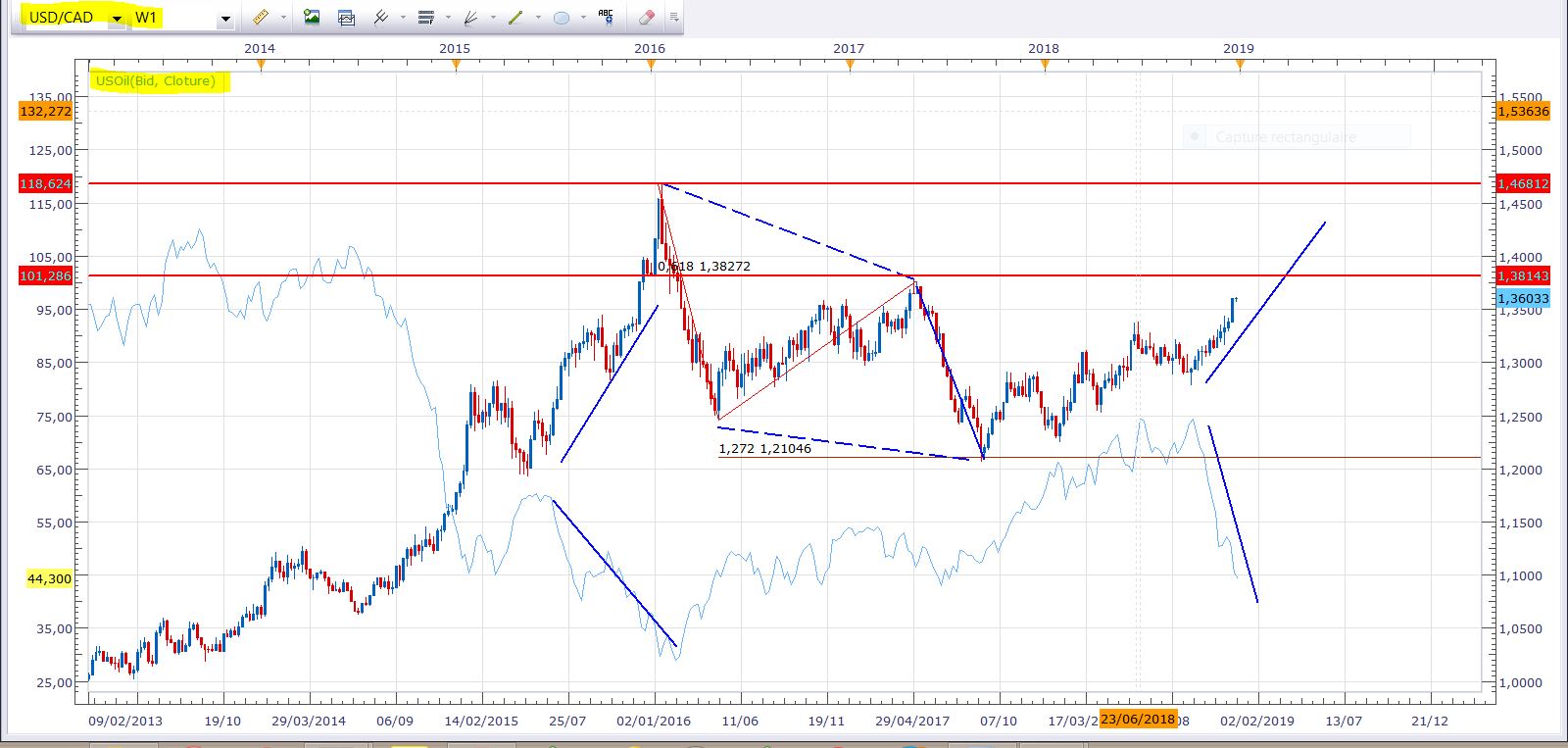Select the green trend line tool
This screenshot has width=1568, height=748.
pyautogui.click(x=515, y=18)
